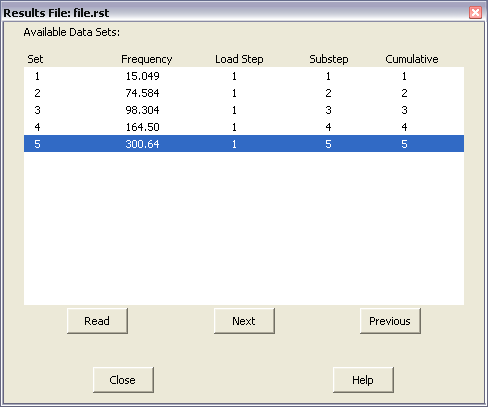Image resolution: width=488 pixels, height=407 pixels.
Task: Select data set 1 row
Action: (x=244, y=76)
